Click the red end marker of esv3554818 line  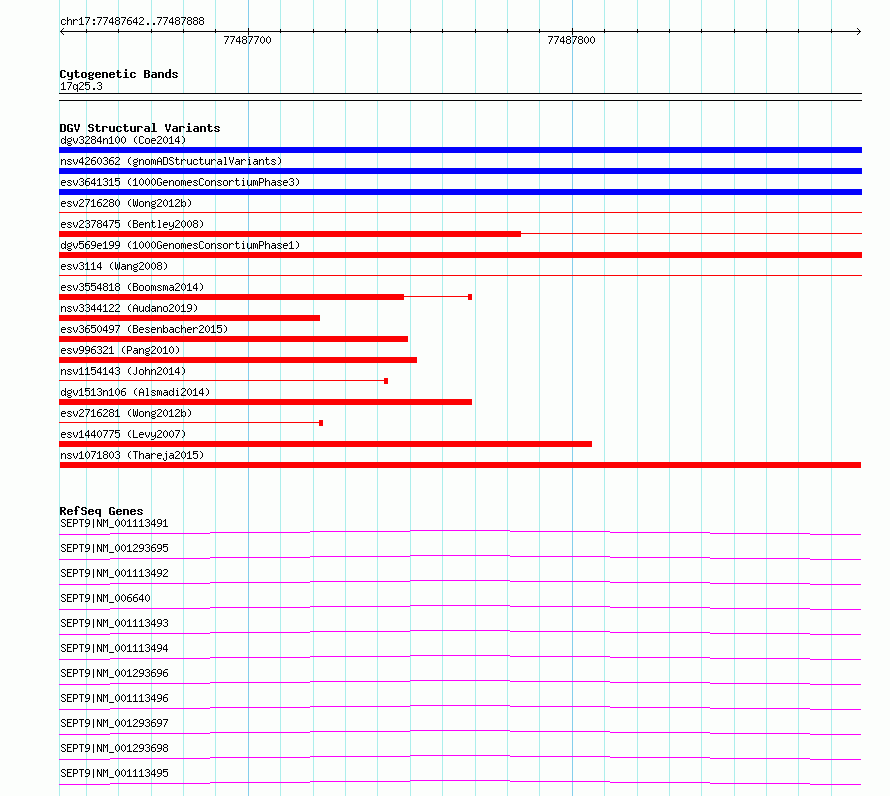click(x=470, y=297)
